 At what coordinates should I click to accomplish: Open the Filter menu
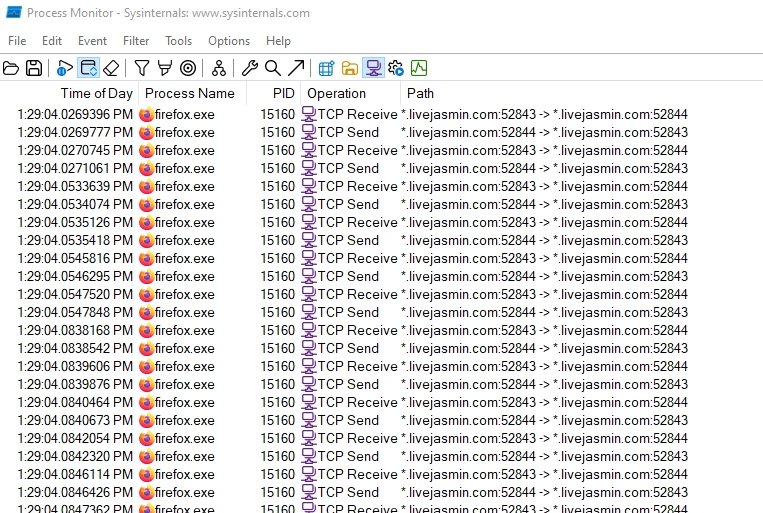(x=136, y=41)
